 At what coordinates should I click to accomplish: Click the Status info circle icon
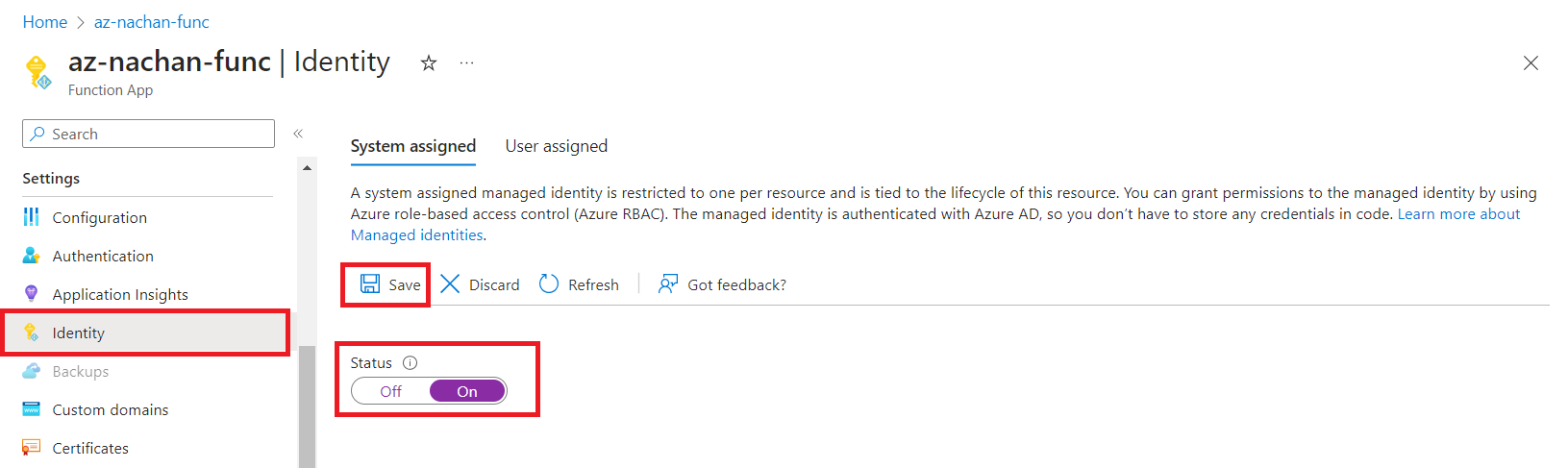coord(411,363)
